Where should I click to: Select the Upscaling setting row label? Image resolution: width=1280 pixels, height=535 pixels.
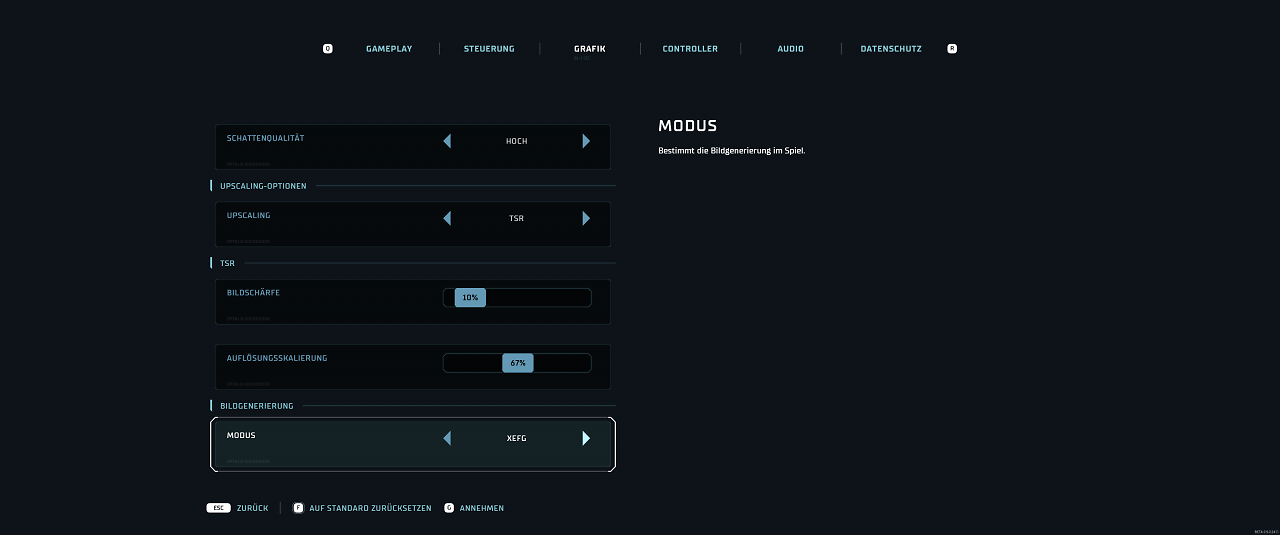(249, 215)
